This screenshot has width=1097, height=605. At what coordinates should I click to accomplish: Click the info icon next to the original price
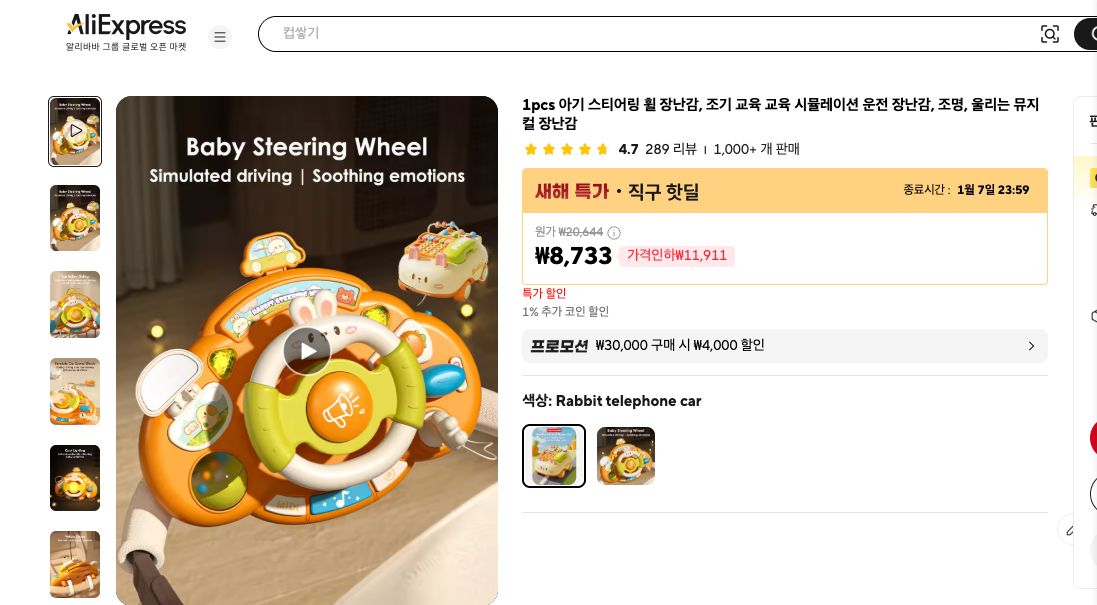point(613,232)
